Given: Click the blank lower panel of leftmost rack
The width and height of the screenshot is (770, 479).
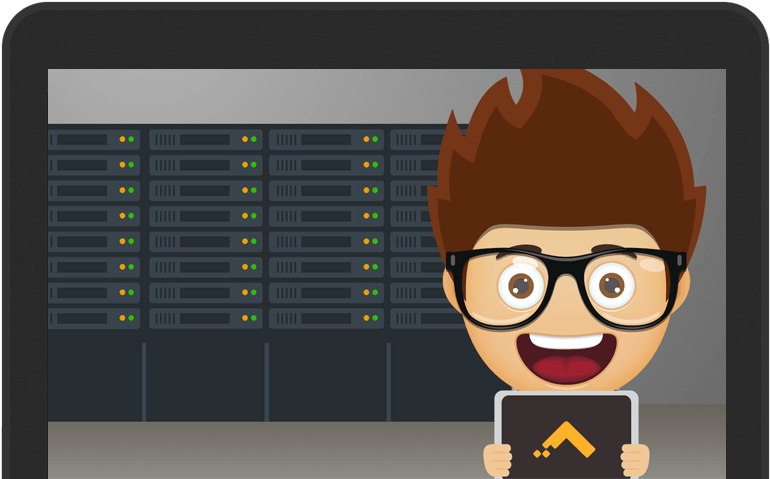Looking at the screenshot, I should pos(95,380).
